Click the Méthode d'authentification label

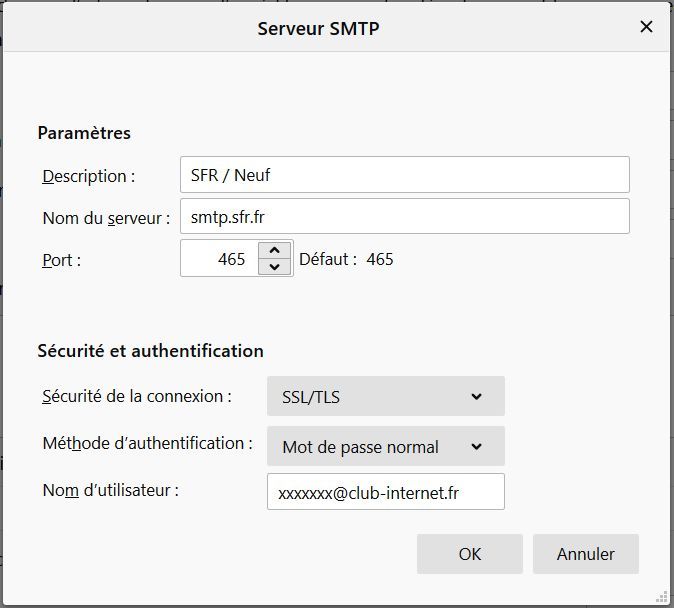[x=147, y=443]
